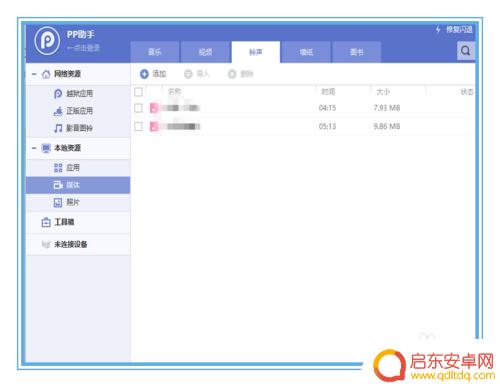Viewport: 500px width, 387px height.
Task: Check the box for the 05:13 ringtone
Action: pyautogui.click(x=138, y=126)
